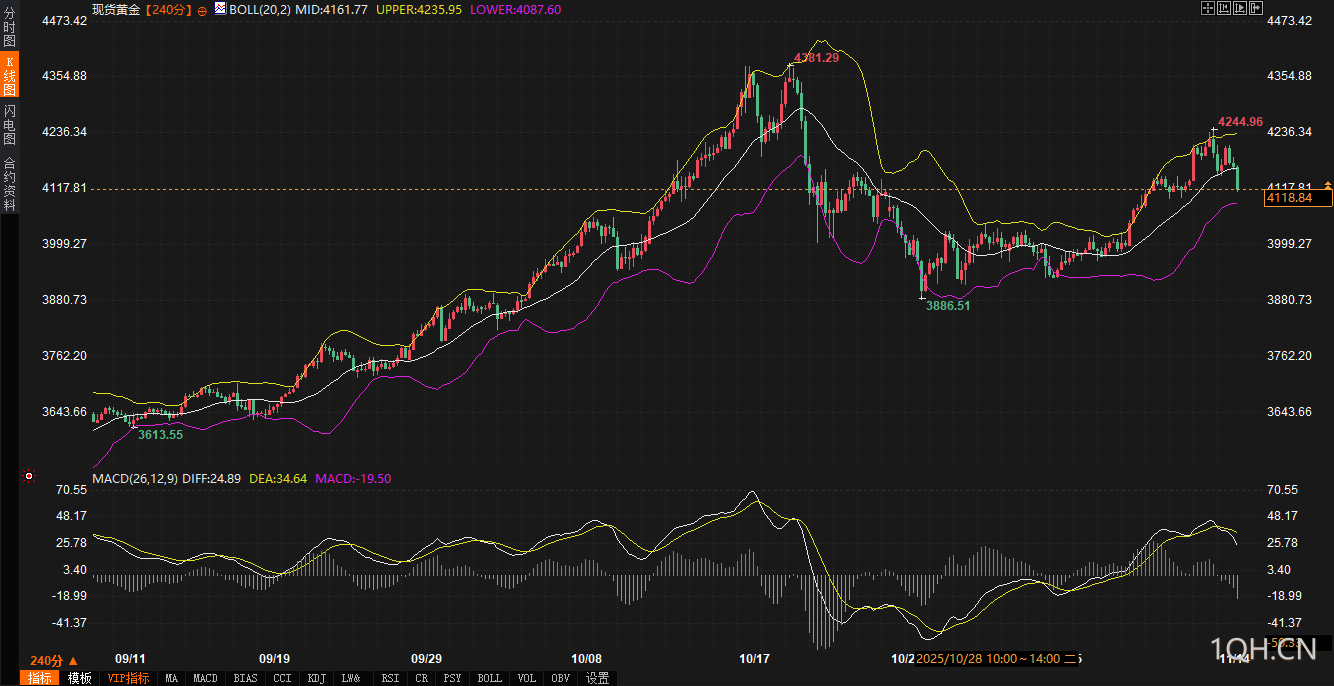The height and width of the screenshot is (686, 1334).
Task: Click the orange arrow at the current price label
Action: pos(1327,185)
